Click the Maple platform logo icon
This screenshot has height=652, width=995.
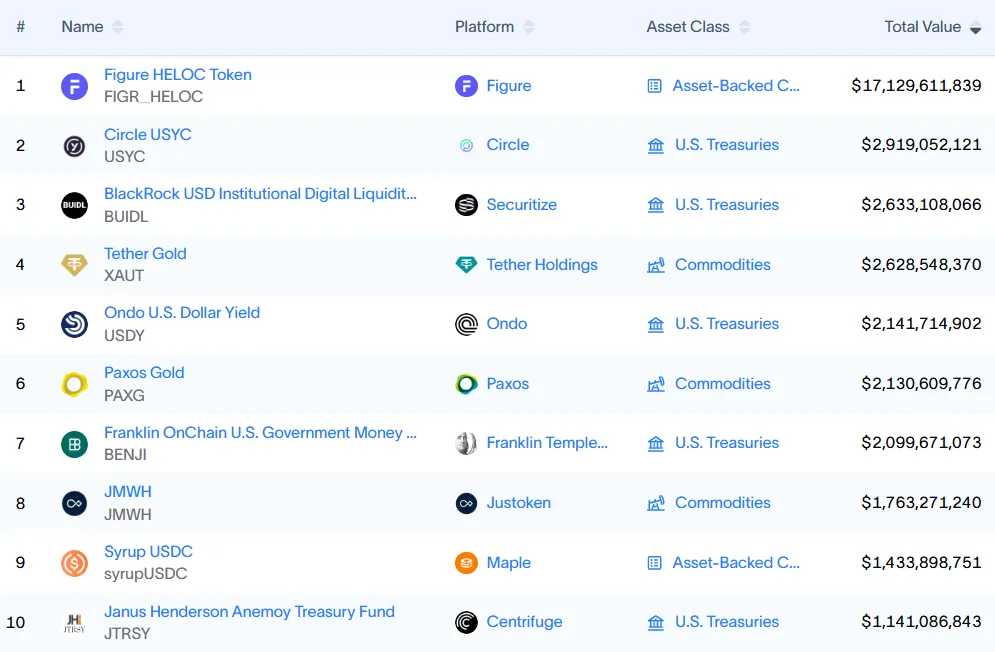click(466, 563)
